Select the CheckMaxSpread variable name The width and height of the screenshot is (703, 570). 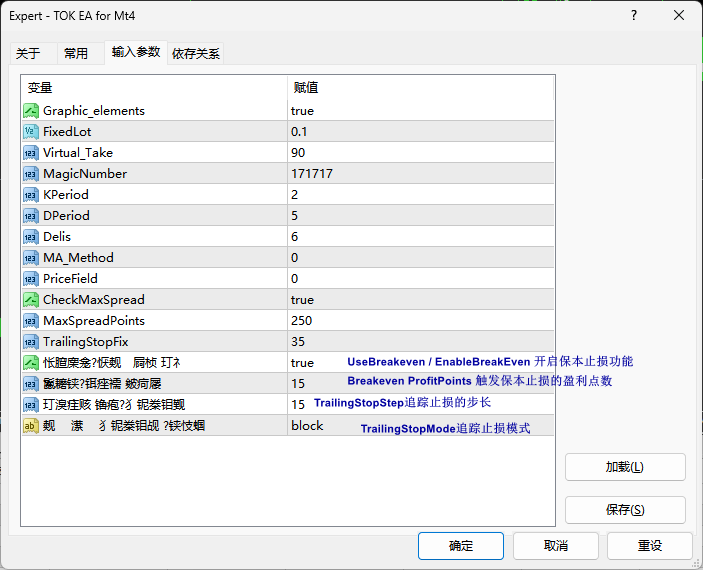coord(94,300)
